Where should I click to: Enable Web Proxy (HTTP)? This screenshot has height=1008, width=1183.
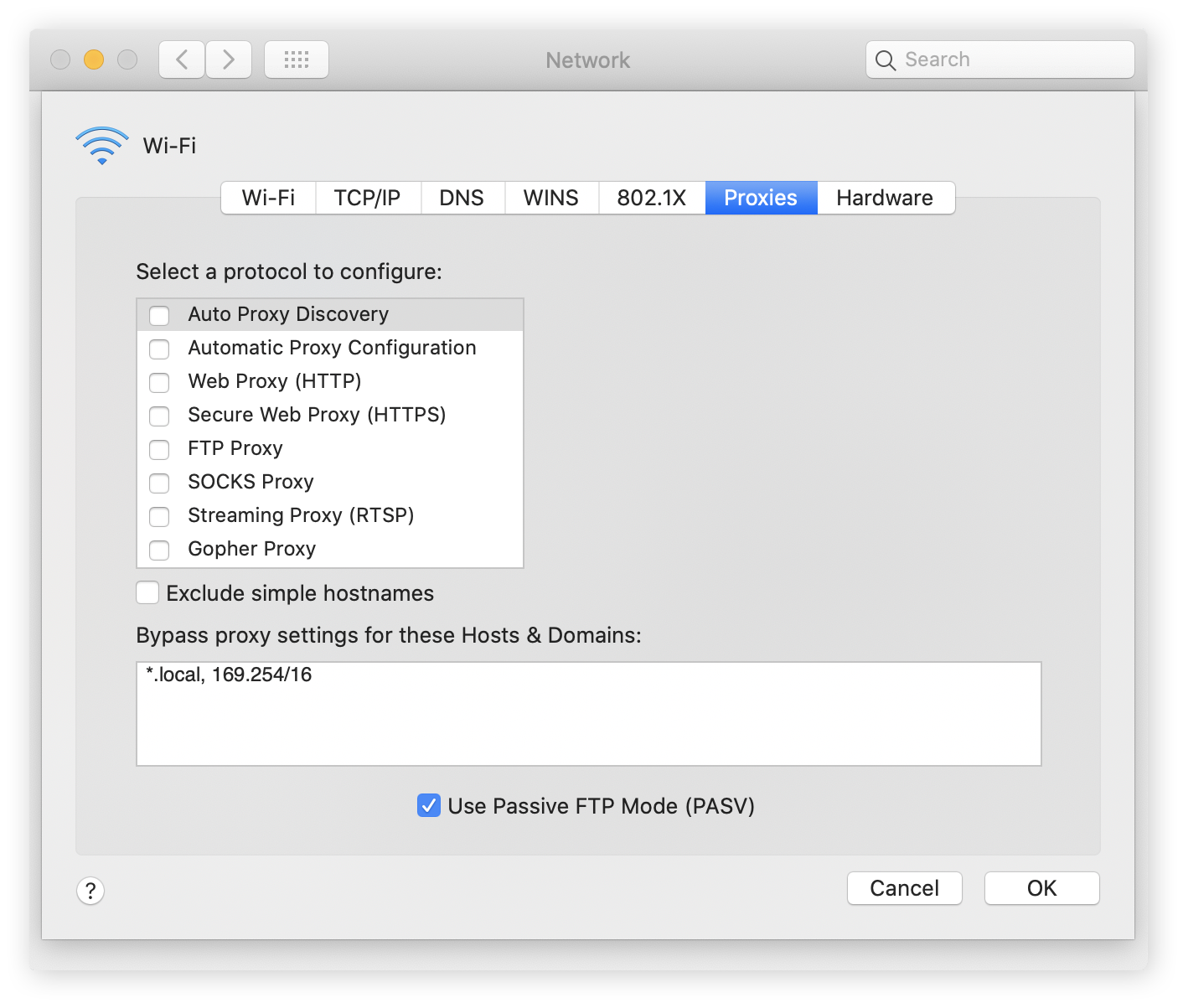[160, 382]
